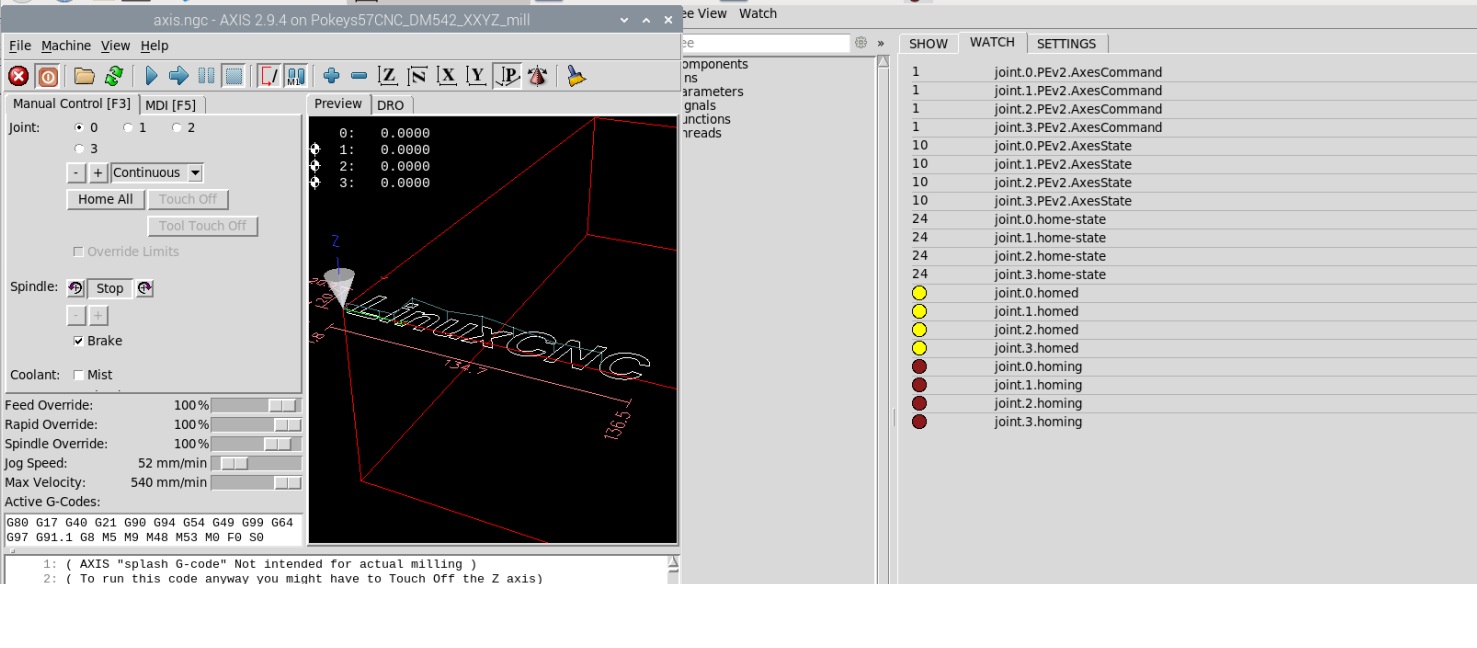1477x648 pixels.
Task: Zoom out with the blue minus icon
Action: 359,76
